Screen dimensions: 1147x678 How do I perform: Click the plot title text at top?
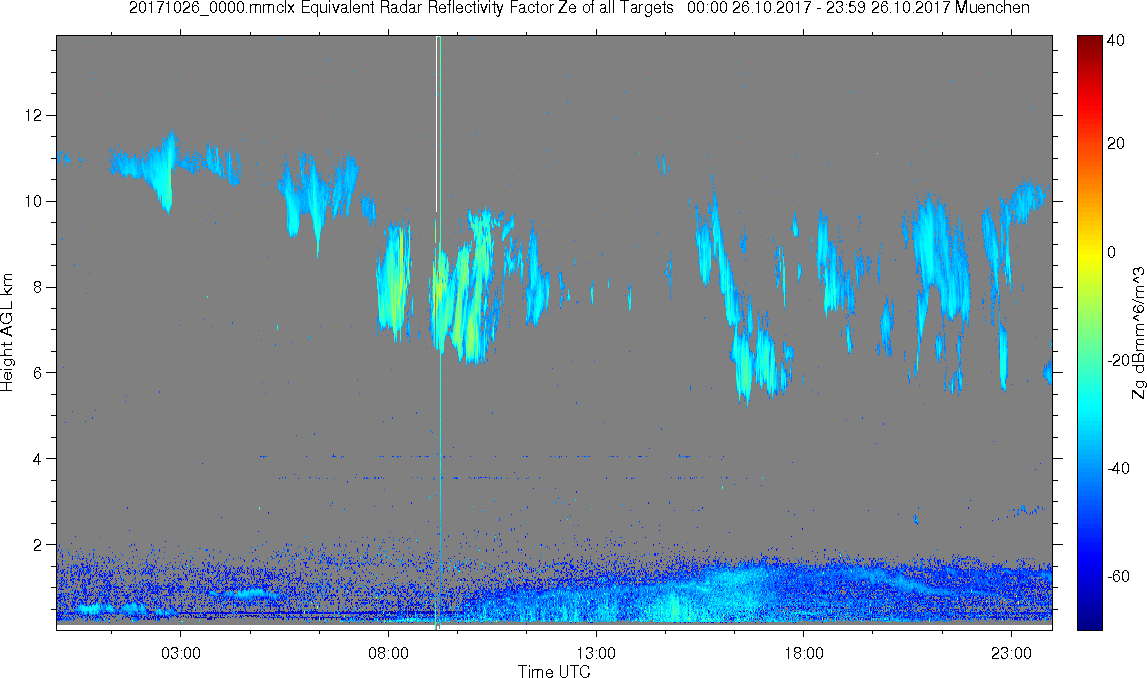coord(579,8)
